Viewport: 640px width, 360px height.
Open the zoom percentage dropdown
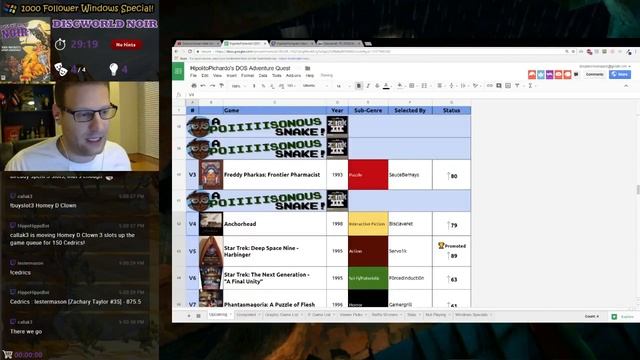239,86
